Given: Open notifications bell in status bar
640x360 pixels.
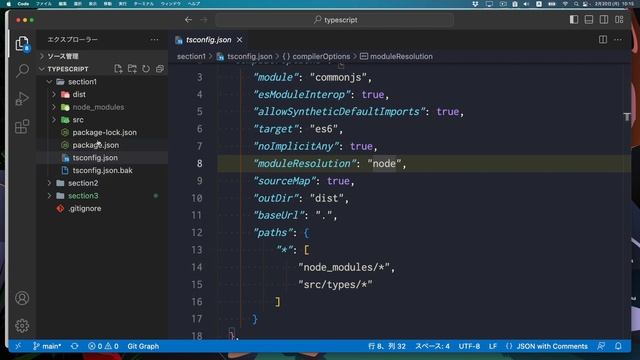Looking at the screenshot, I should coord(618,346).
